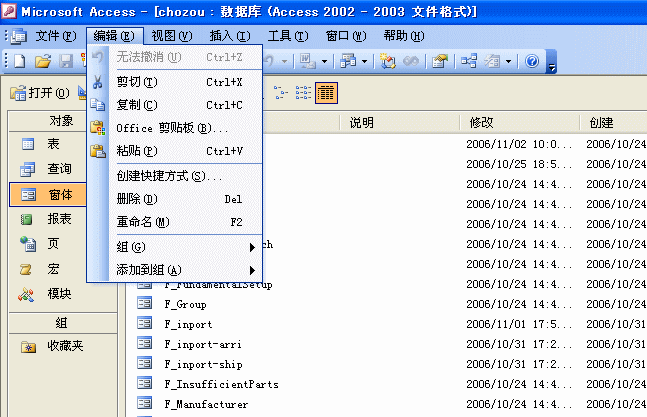The height and width of the screenshot is (417, 647).
Task: Click the 对象 (Objects) header bar
Action: [60, 122]
